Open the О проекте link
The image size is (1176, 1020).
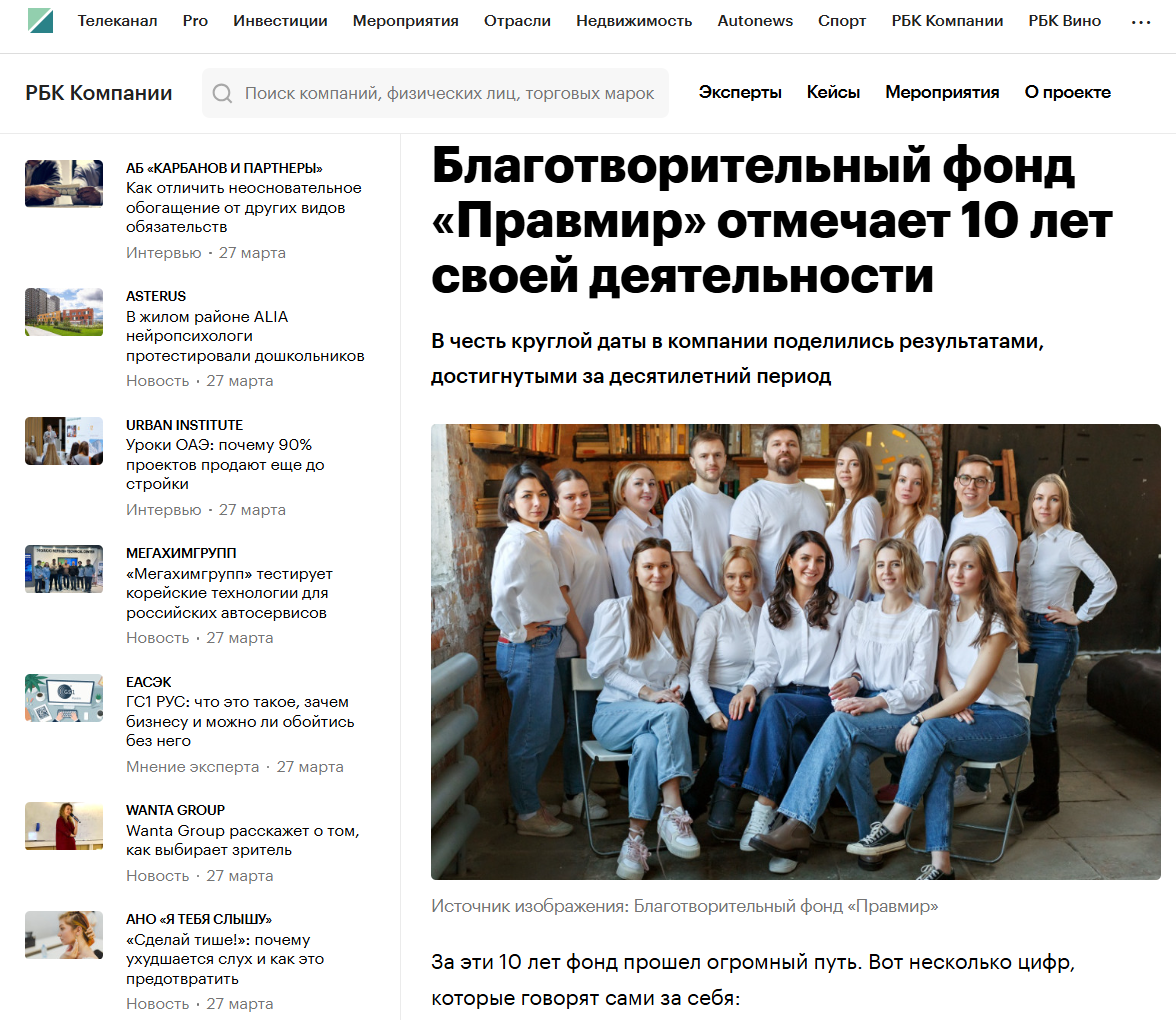tap(1067, 92)
